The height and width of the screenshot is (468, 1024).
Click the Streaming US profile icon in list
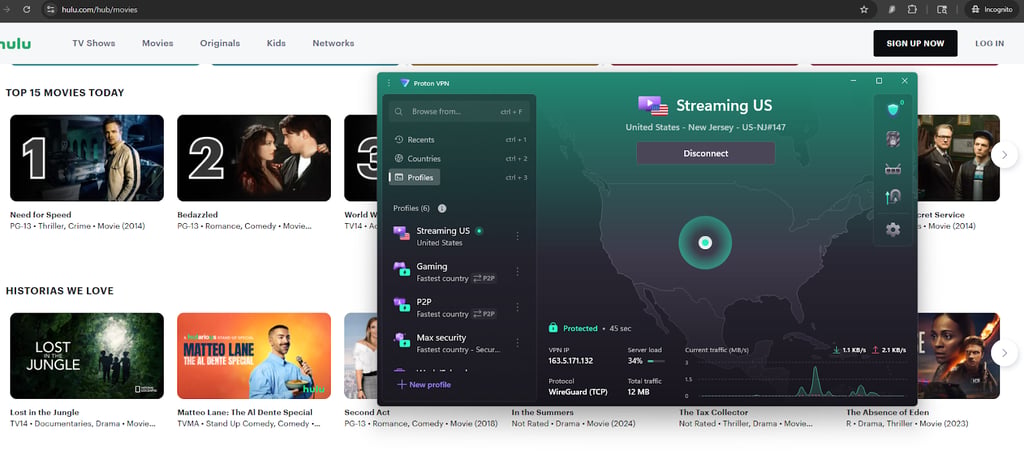click(401, 233)
